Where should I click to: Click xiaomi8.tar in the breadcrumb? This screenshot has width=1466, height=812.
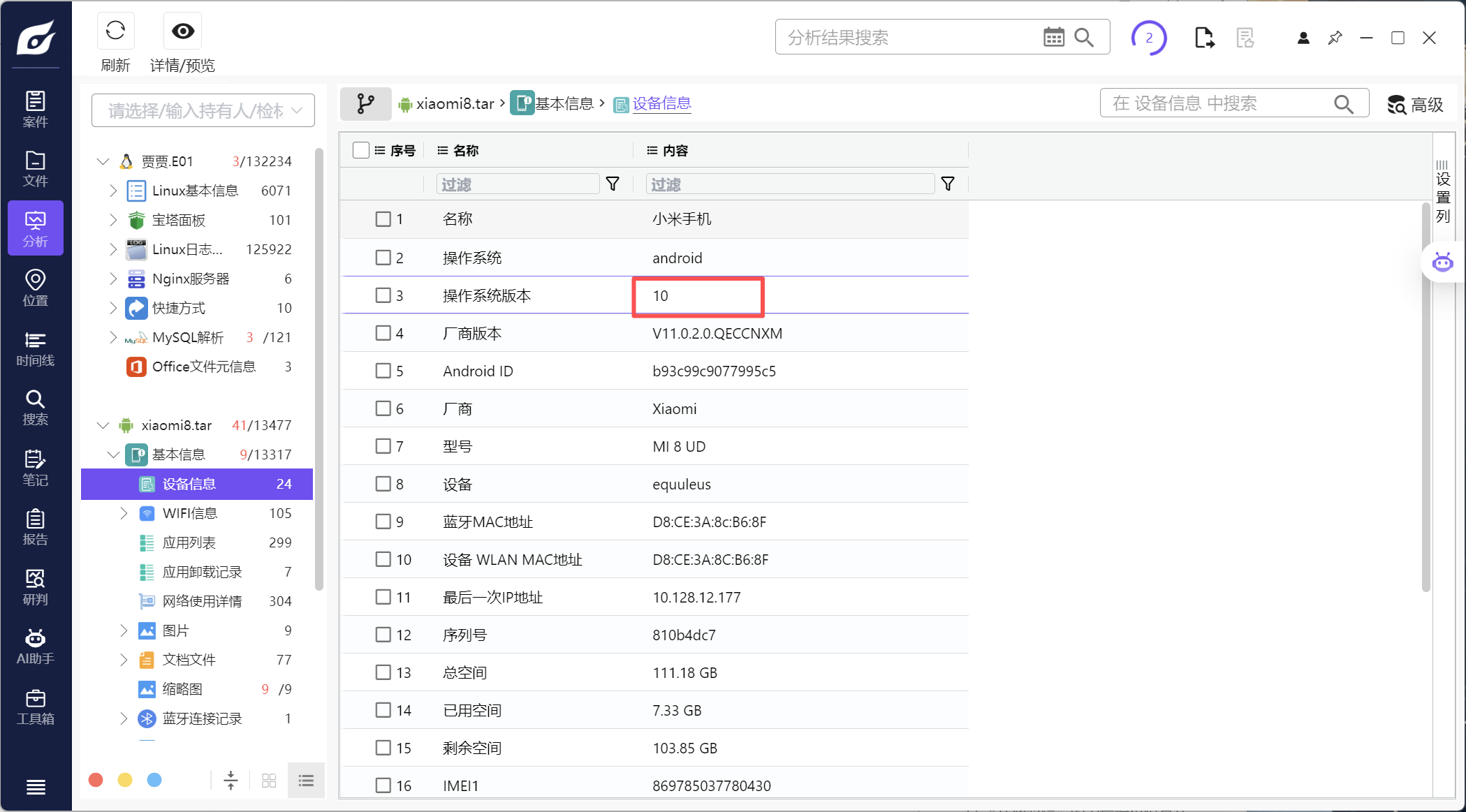tap(455, 104)
